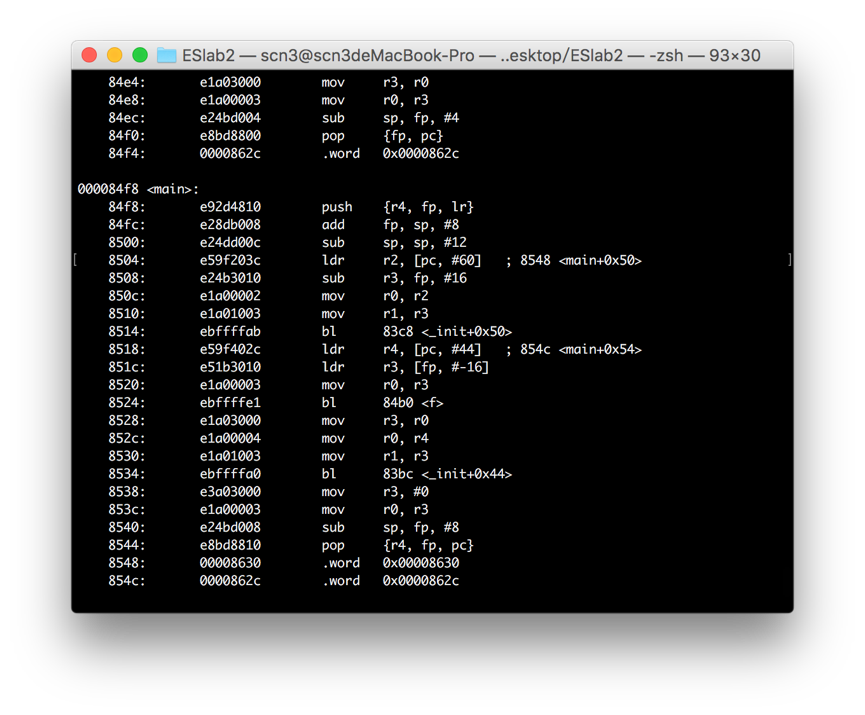Click the 'mov r3, #0' instruction
865x715 pixels.
coord(375,492)
